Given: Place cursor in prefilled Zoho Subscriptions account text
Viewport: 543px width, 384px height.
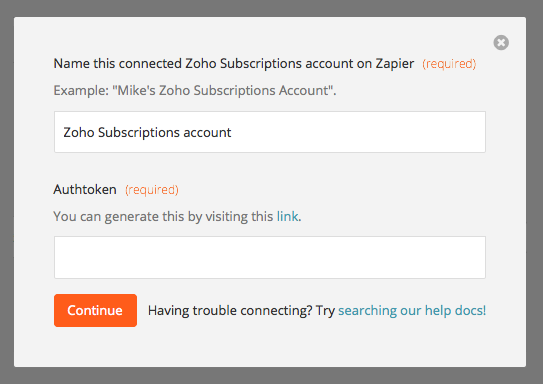Looking at the screenshot, I should pyautogui.click(x=147, y=133).
